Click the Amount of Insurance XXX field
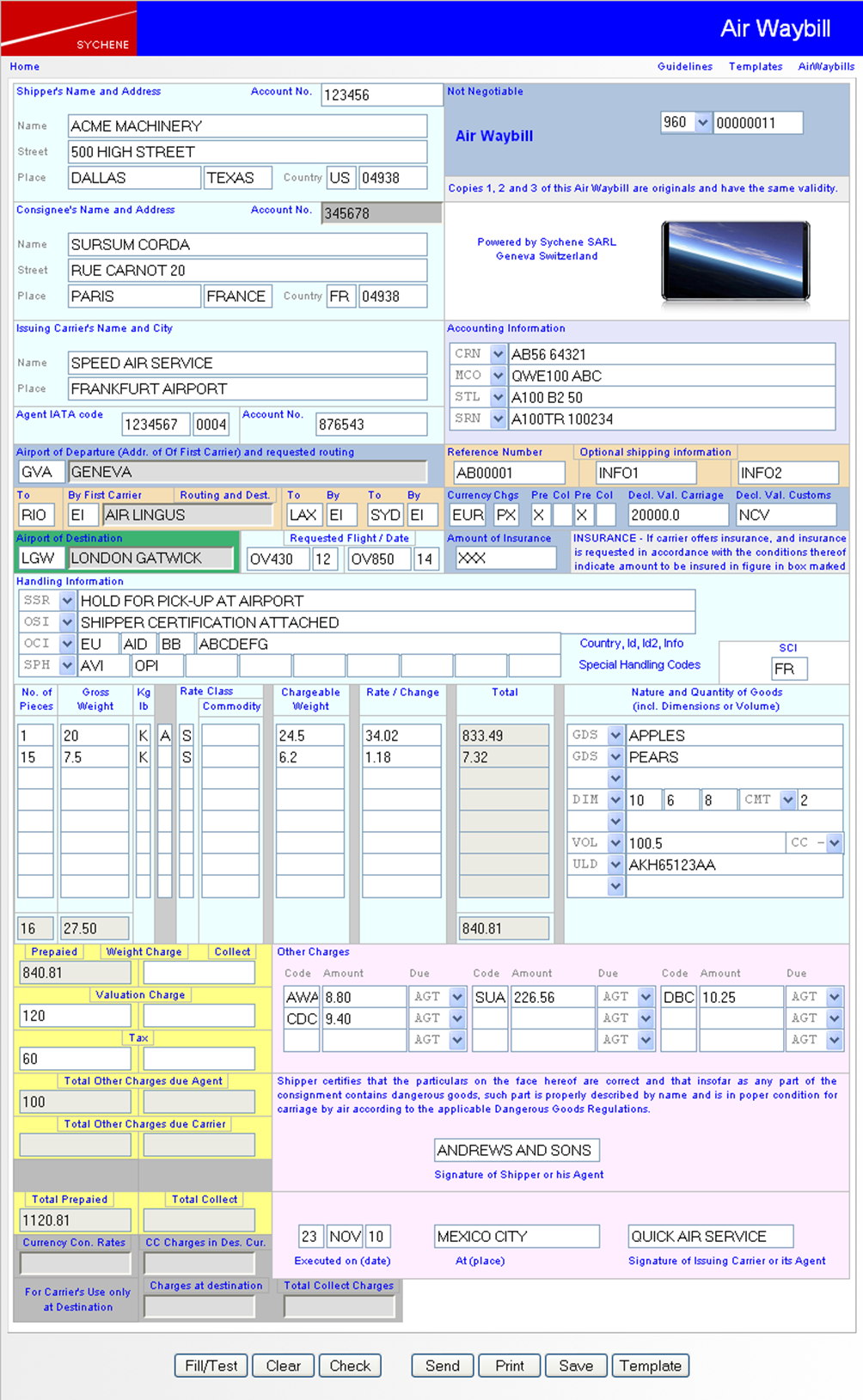863x1400 pixels. pyautogui.click(x=505, y=558)
